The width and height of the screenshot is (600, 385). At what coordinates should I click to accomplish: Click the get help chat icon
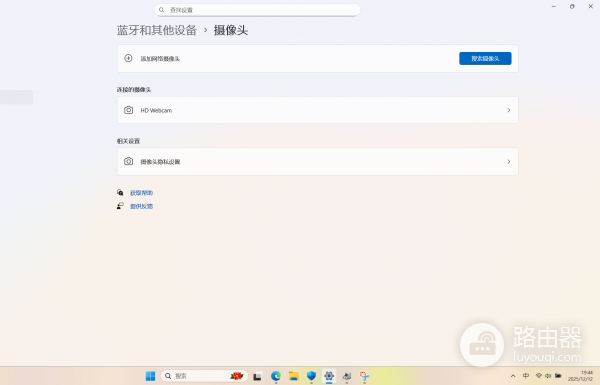point(120,192)
